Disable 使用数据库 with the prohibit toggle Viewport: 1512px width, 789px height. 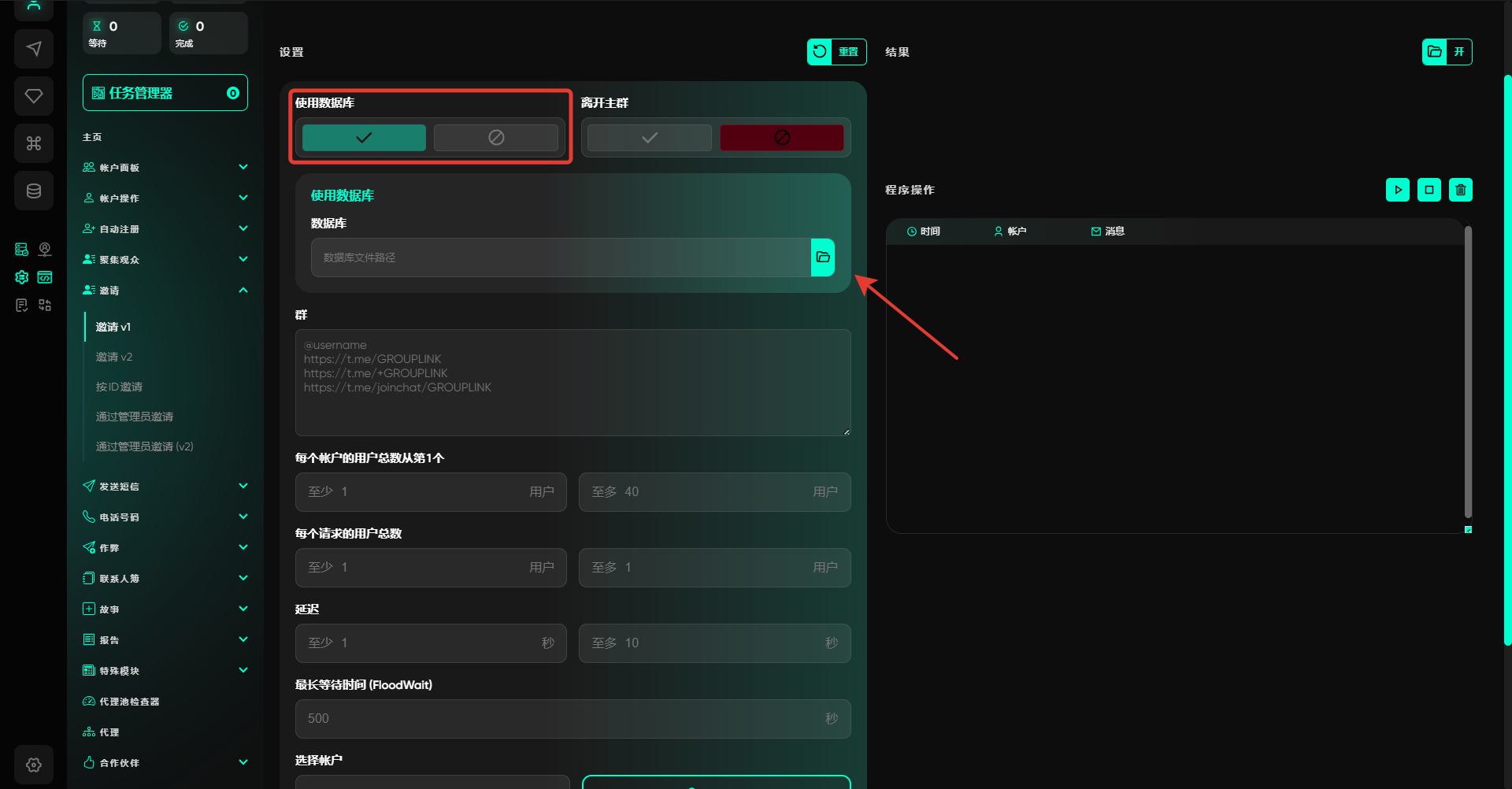click(496, 138)
